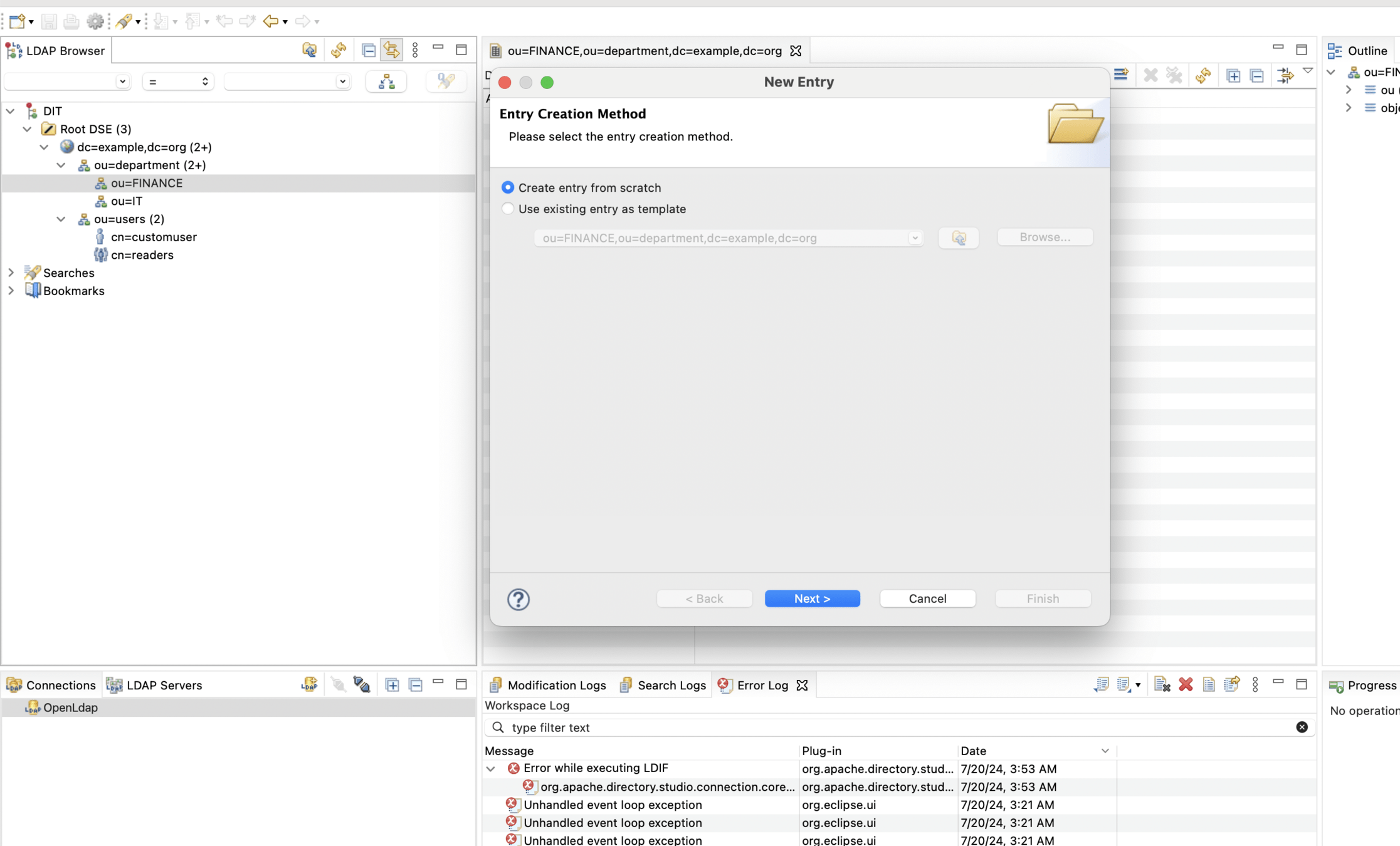Click the refresh icon in LDAP Browser toolbar
1400x846 pixels.
pos(339,50)
